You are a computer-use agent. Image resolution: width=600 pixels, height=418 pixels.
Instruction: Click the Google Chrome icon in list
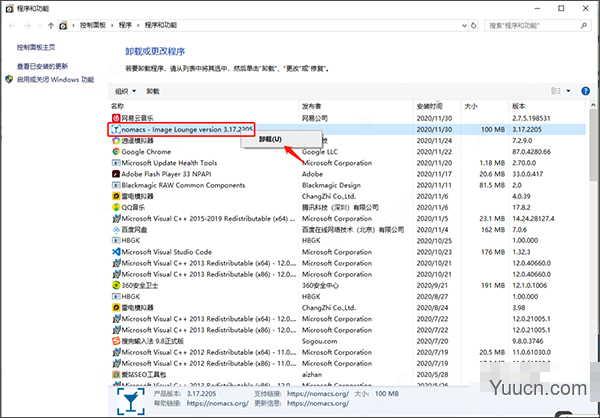click(x=116, y=152)
